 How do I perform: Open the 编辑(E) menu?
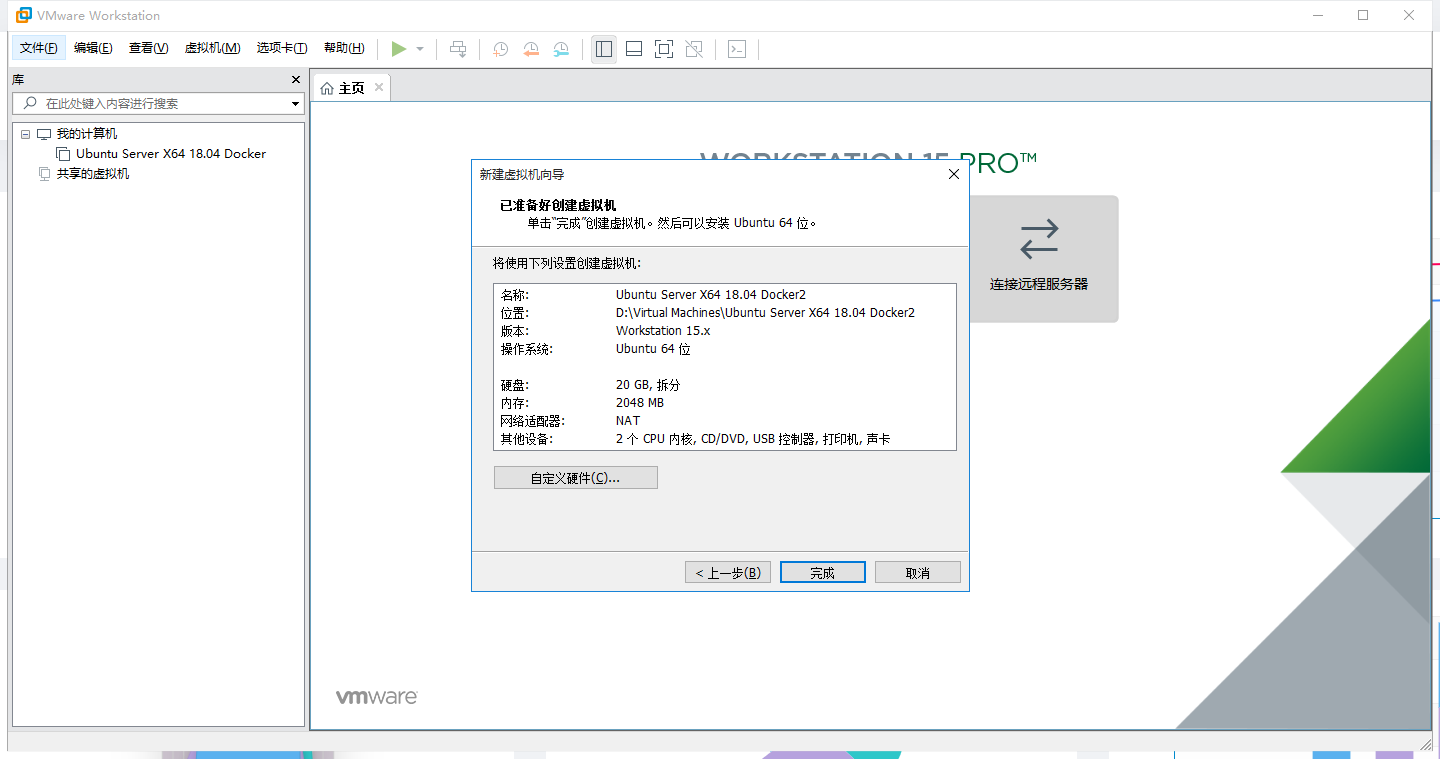(x=93, y=48)
